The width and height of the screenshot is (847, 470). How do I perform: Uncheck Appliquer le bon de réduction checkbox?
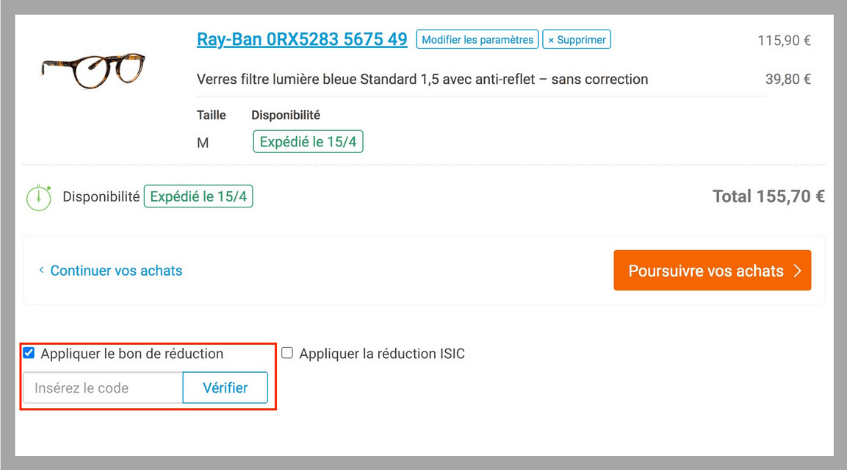pos(29,353)
